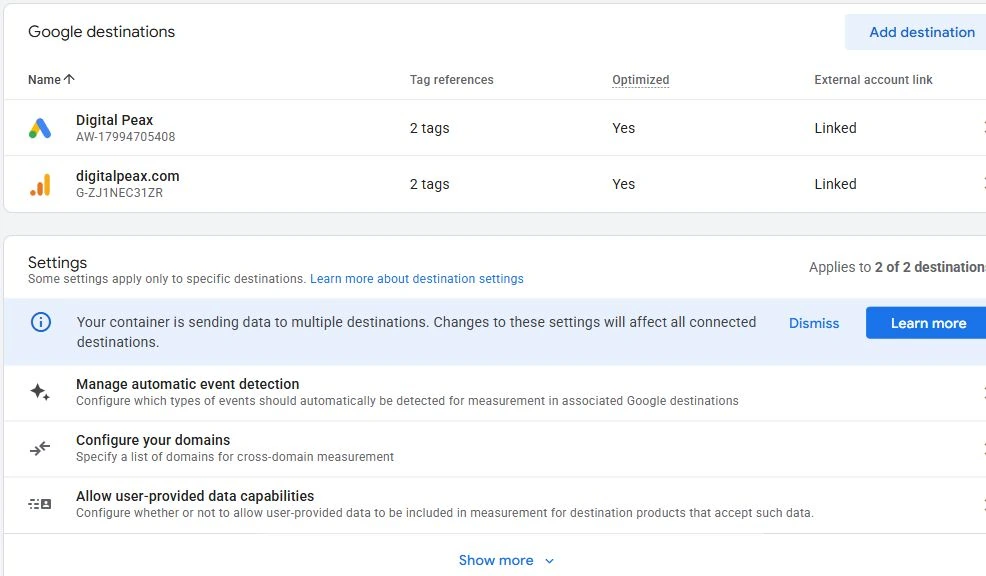
Task: Click Linked in the Digital Peax row
Action: [x=835, y=128]
